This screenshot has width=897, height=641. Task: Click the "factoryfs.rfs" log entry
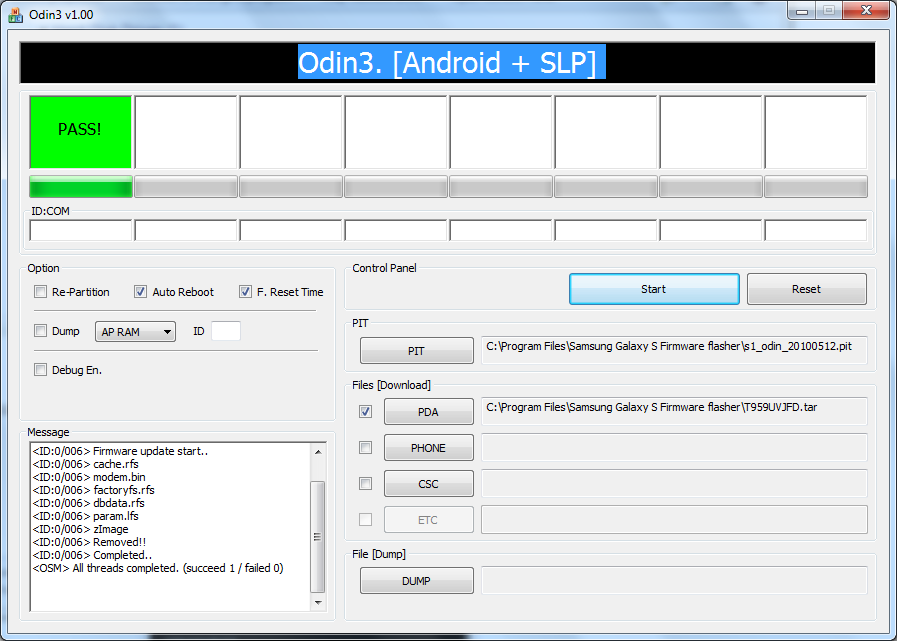94,490
